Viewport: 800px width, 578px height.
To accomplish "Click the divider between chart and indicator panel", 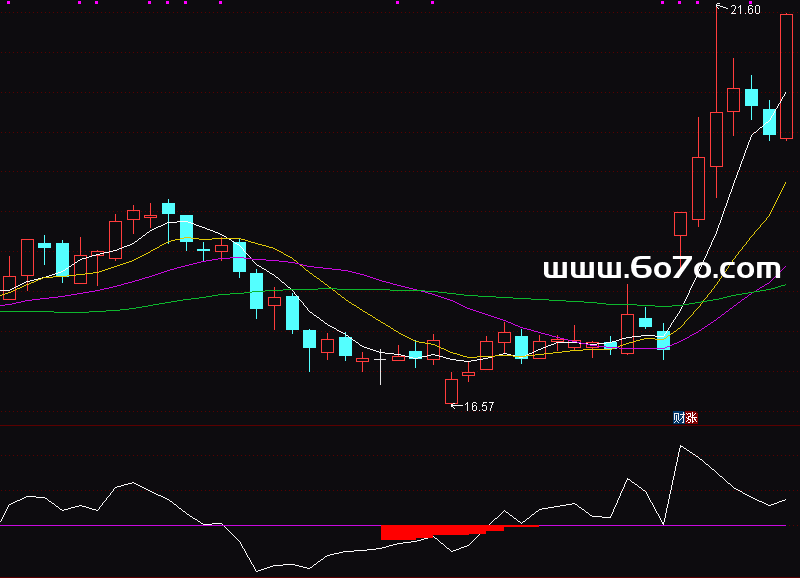I will 400,425.
